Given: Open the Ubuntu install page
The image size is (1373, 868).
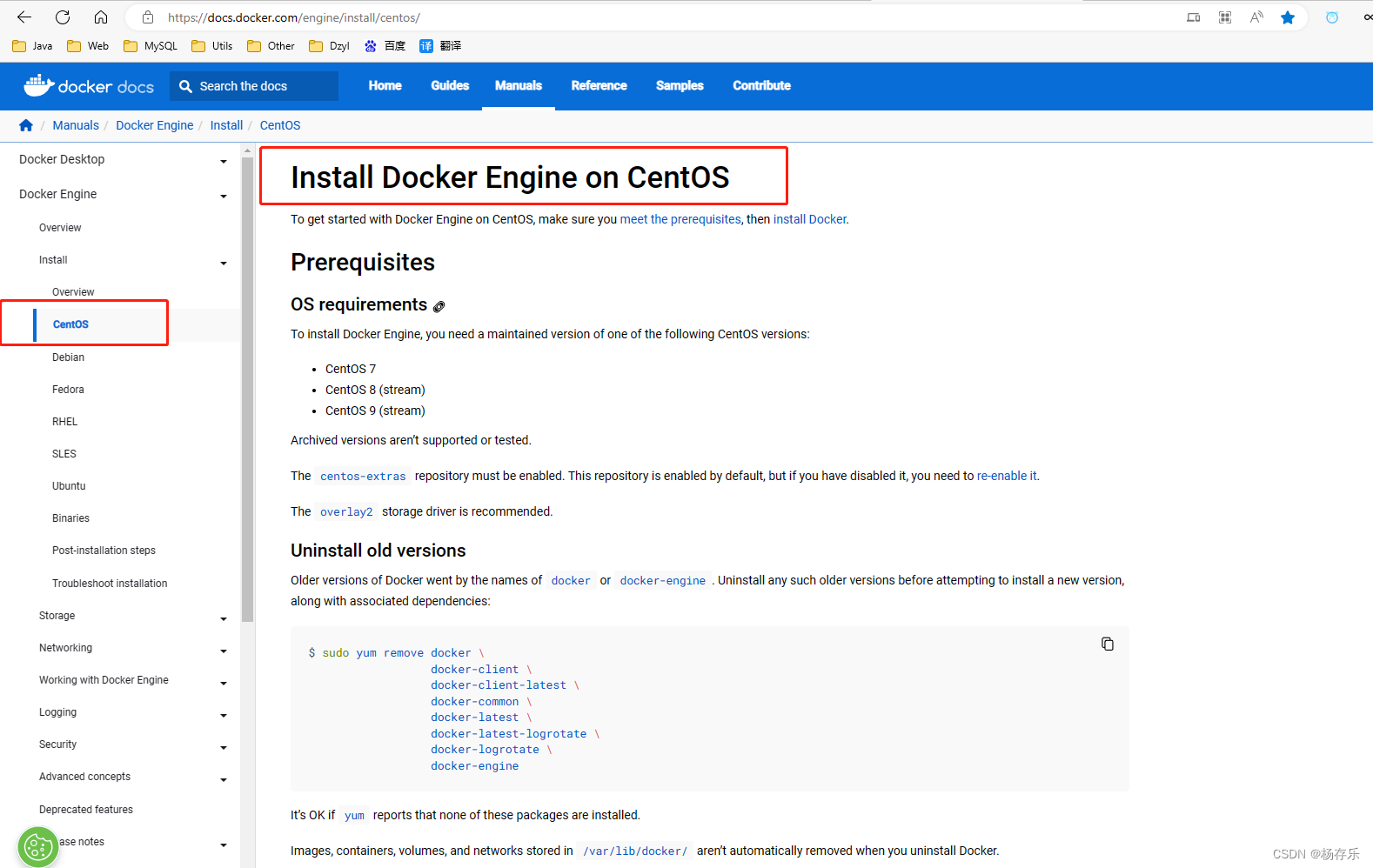Looking at the screenshot, I should (x=69, y=486).
